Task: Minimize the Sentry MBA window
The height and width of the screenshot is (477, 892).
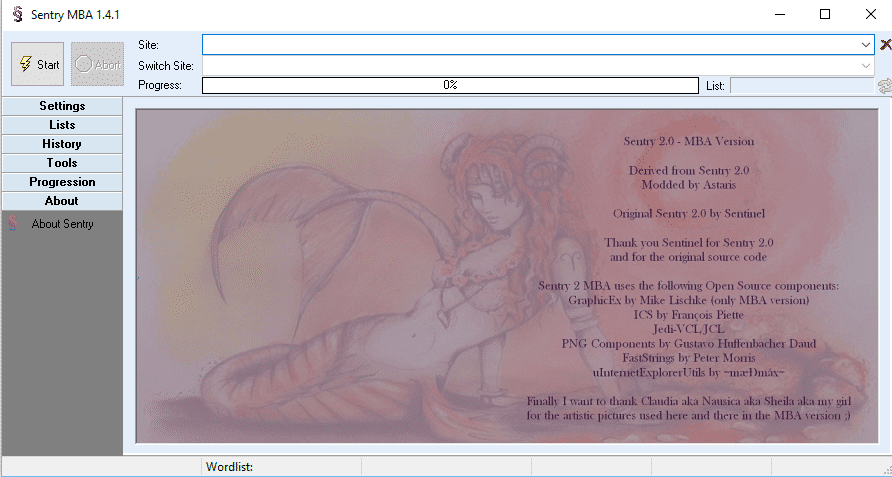Action: [780, 14]
